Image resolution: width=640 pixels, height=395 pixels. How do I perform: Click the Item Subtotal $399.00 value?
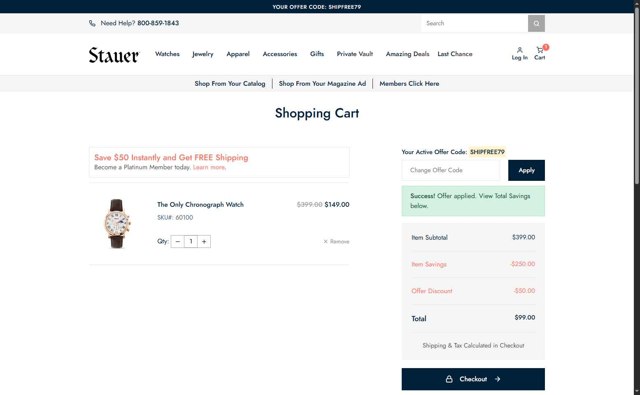point(524,237)
